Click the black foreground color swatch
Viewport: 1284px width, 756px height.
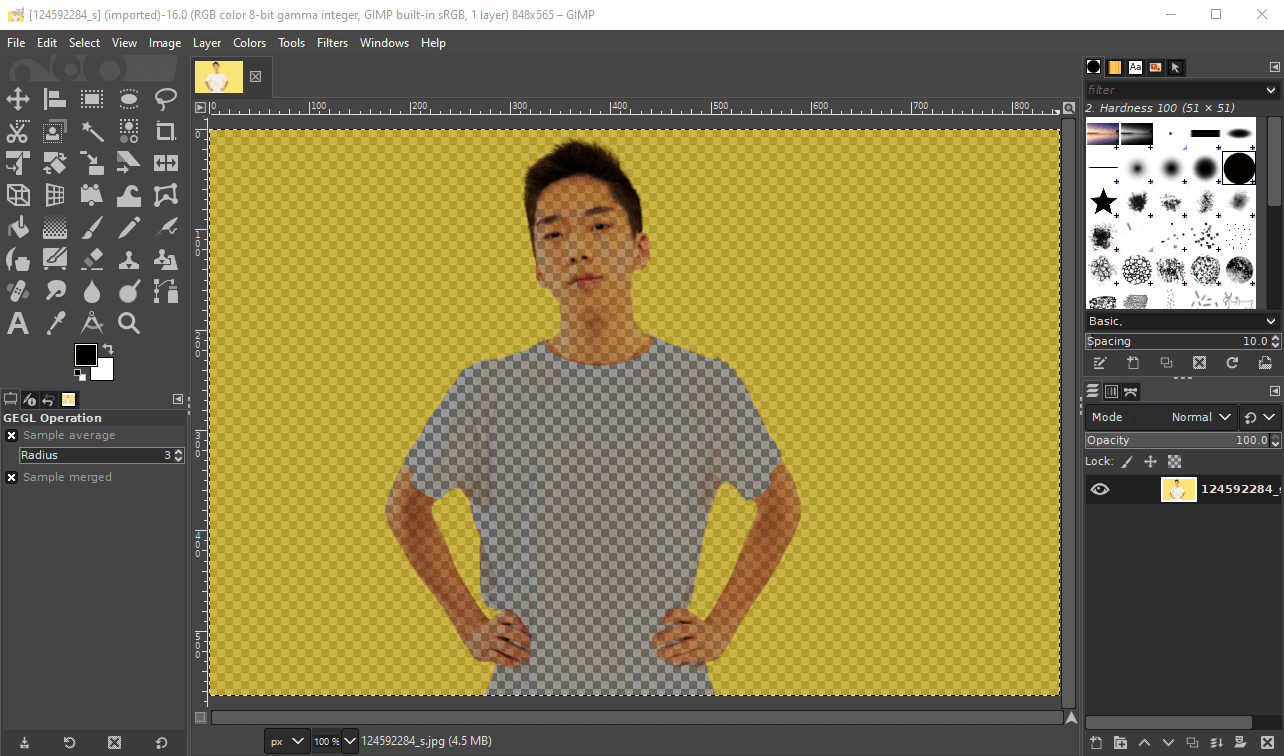coord(85,355)
